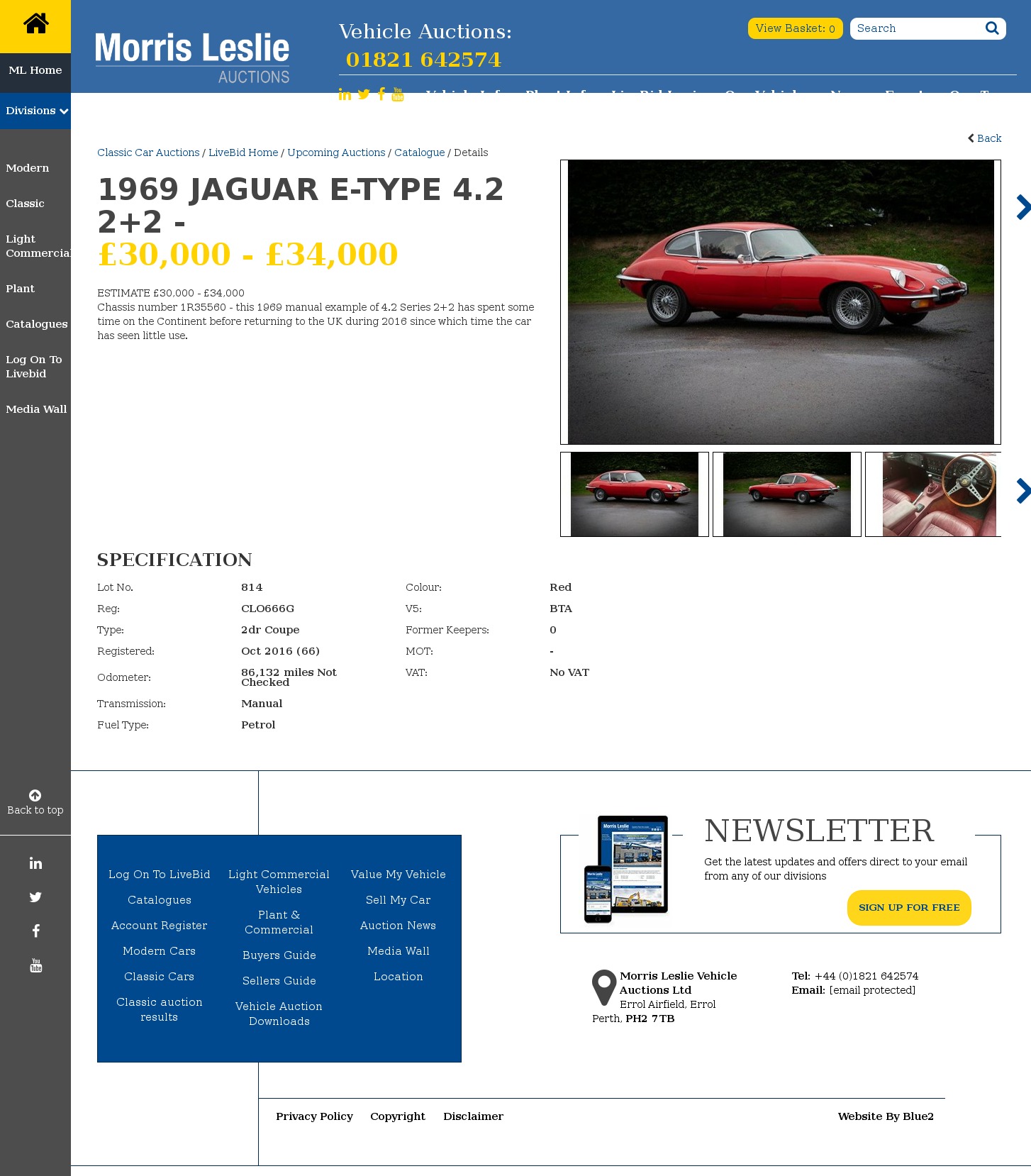Click the search magnifier icon
The image size is (1031, 1176).
point(992,28)
